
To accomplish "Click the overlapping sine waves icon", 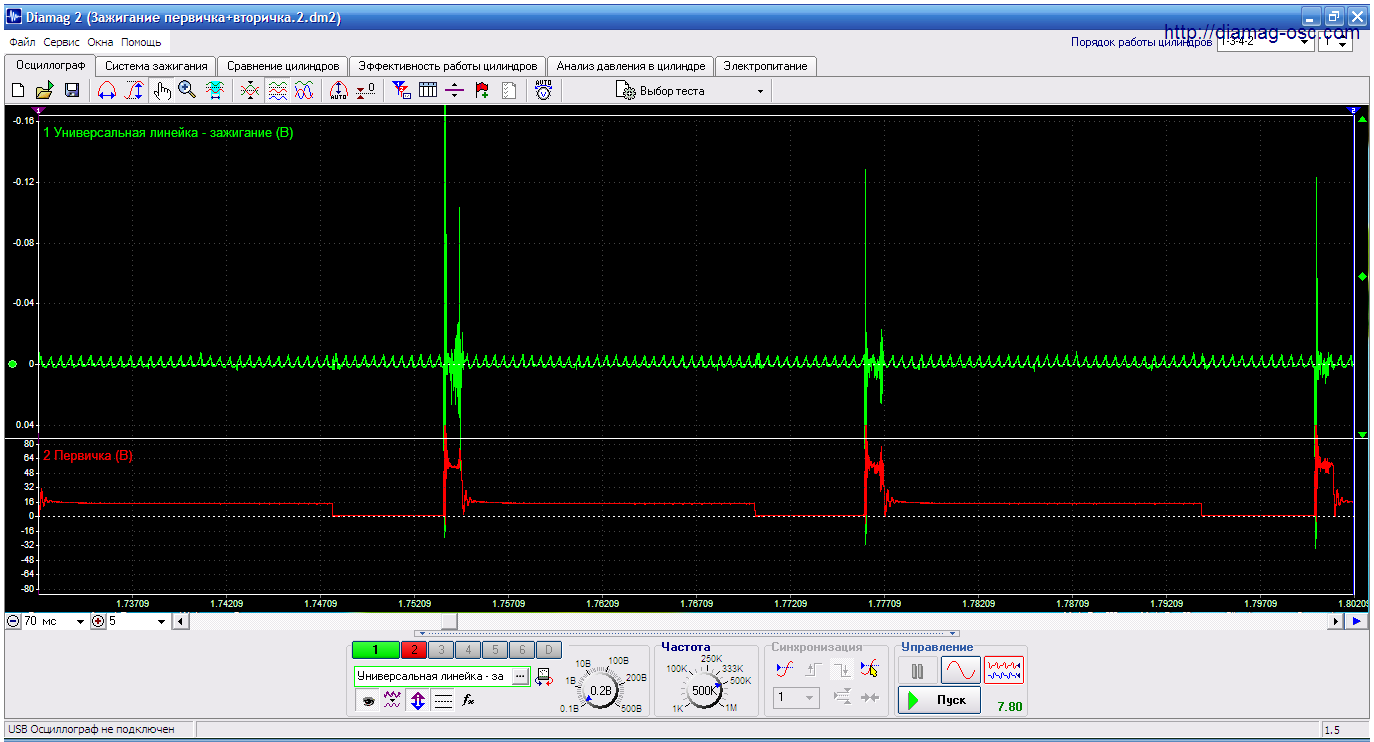I will tap(305, 91).
